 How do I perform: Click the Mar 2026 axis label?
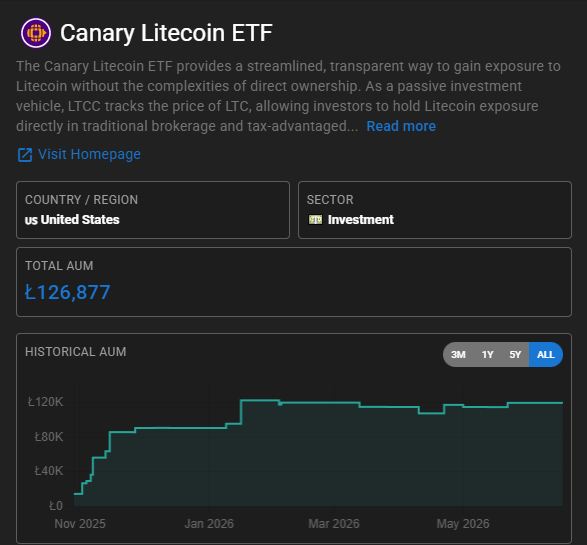[x=334, y=524]
